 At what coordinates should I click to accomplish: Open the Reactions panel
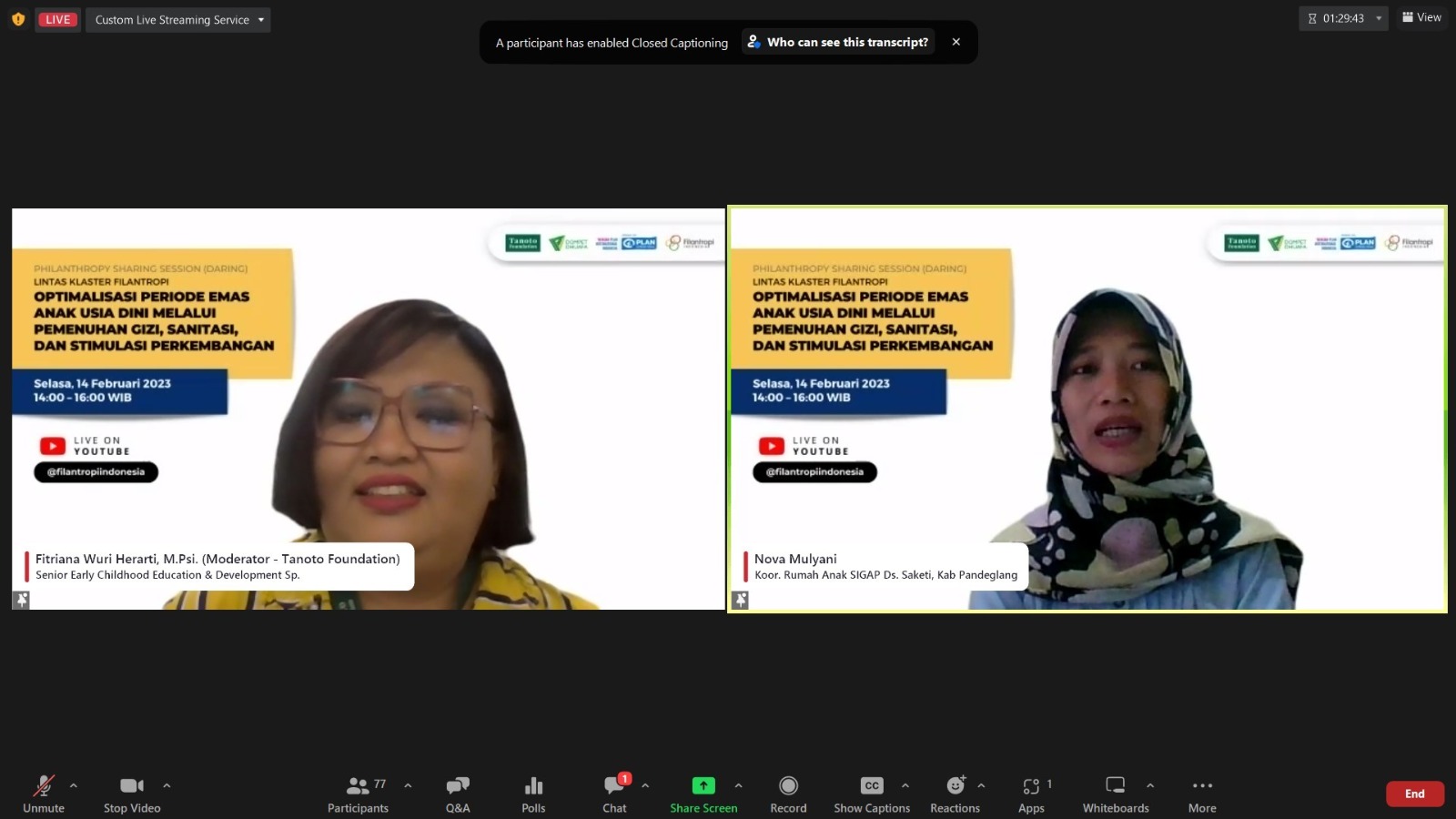click(x=955, y=793)
